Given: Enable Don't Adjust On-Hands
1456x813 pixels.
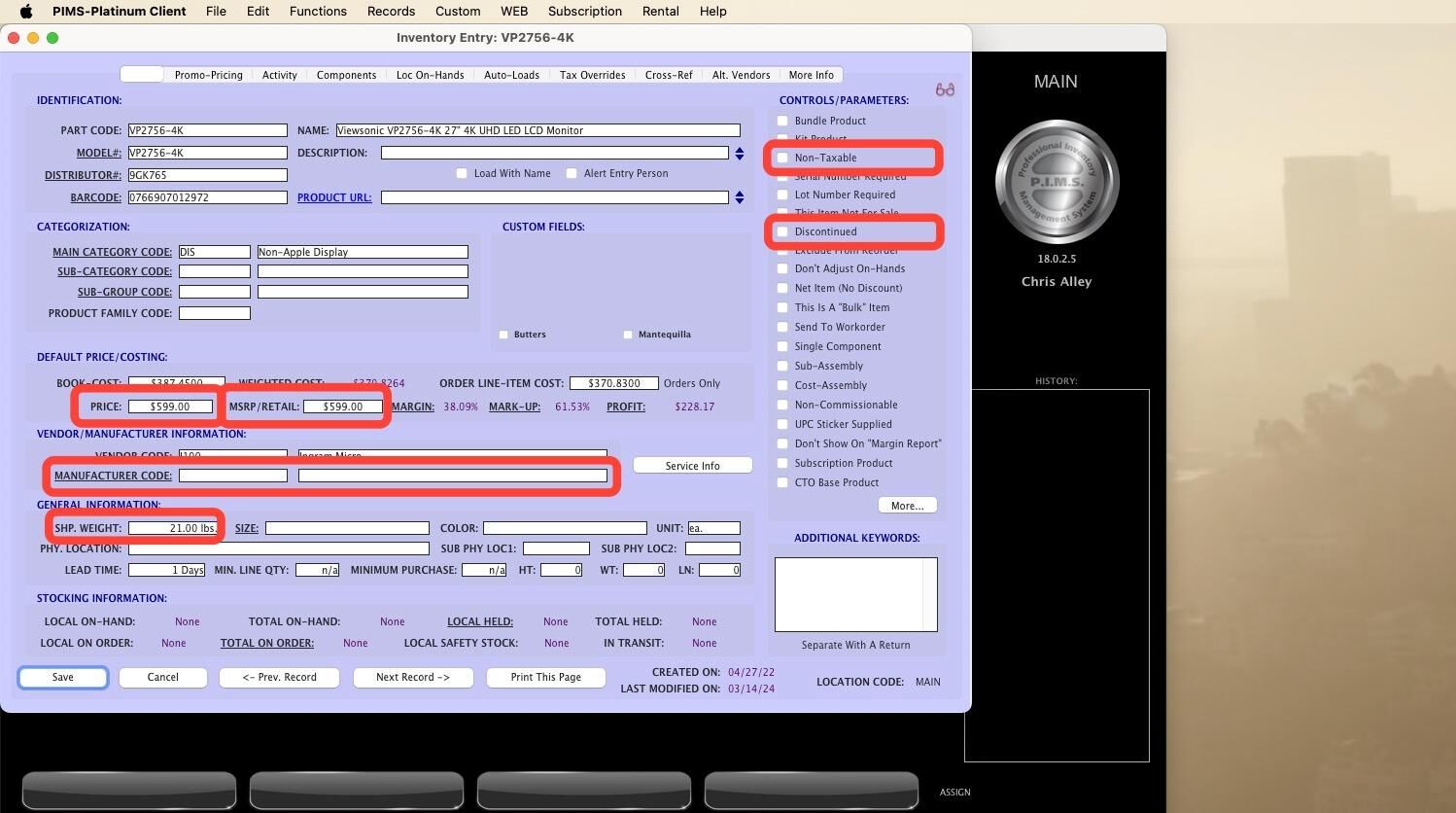Looking at the screenshot, I should tap(782, 268).
